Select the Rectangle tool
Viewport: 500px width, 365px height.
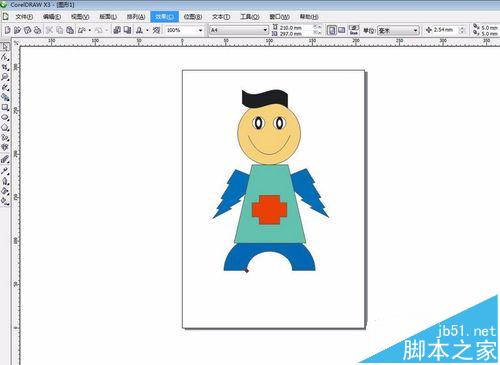tap(5, 107)
